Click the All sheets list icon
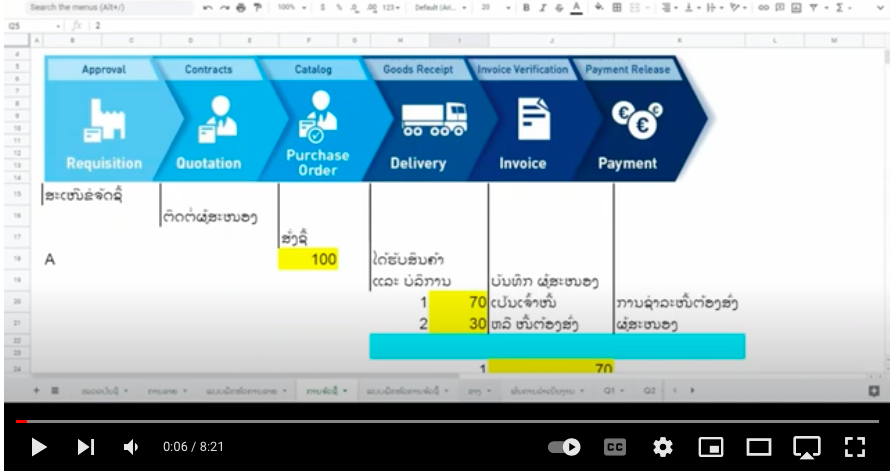 pyautogui.click(x=55, y=391)
